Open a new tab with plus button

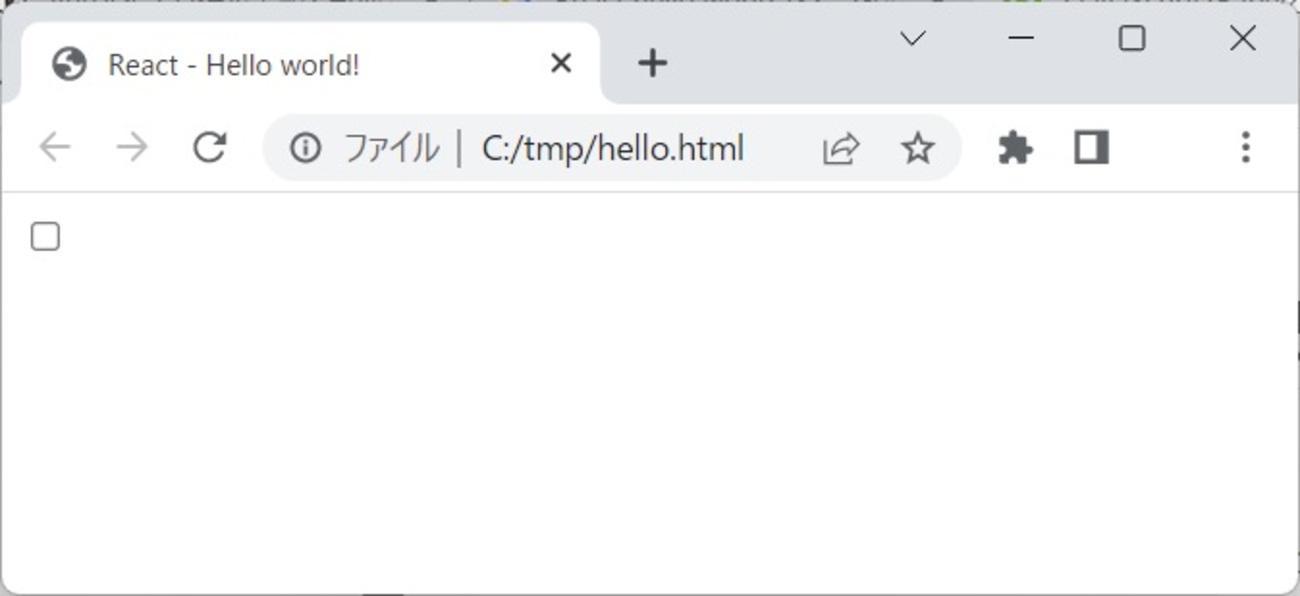point(652,64)
